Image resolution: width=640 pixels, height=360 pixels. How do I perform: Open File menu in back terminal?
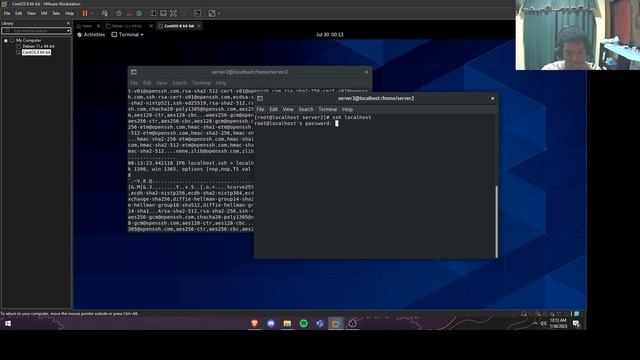point(134,83)
